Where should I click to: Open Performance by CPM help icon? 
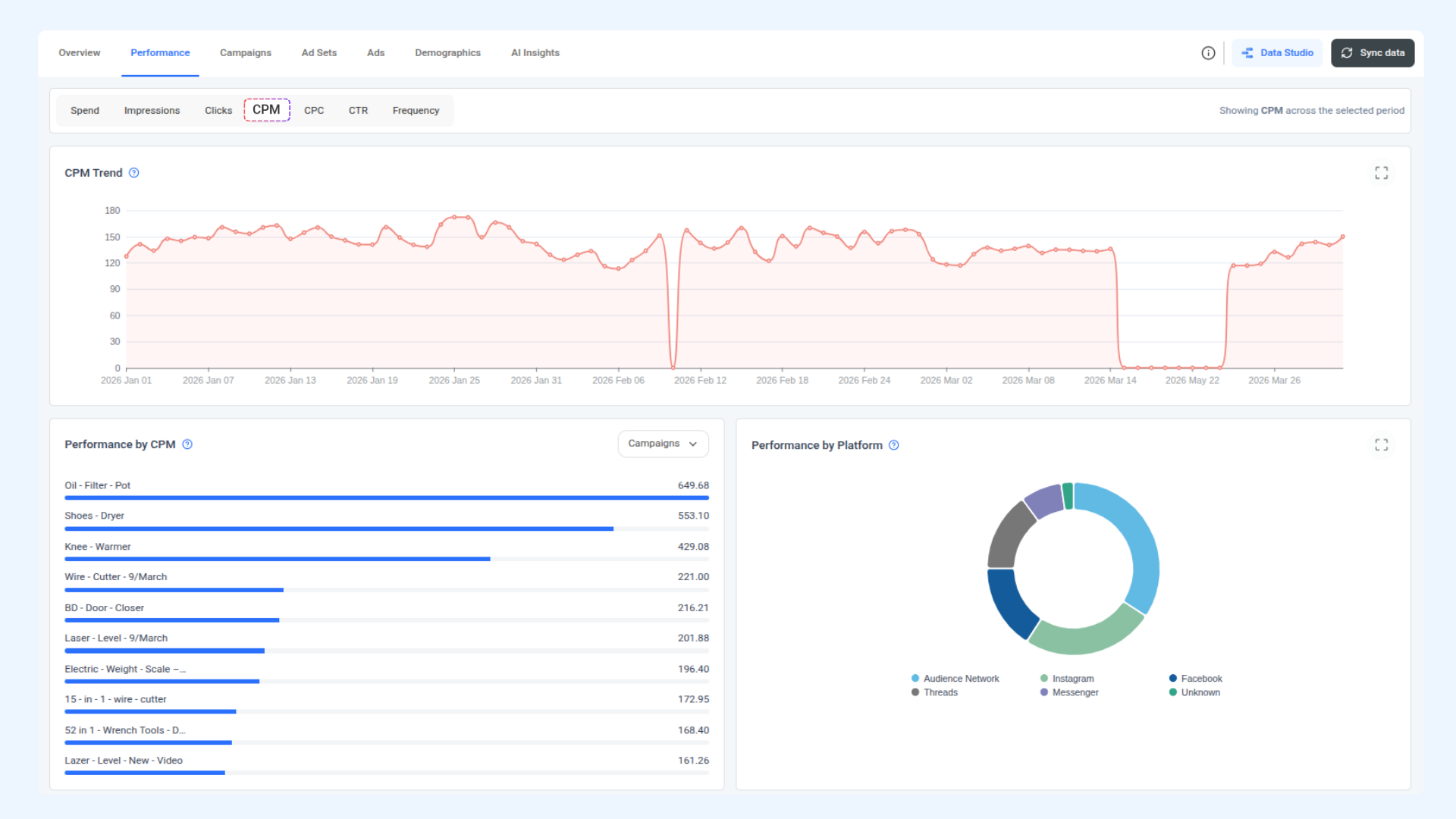187,444
